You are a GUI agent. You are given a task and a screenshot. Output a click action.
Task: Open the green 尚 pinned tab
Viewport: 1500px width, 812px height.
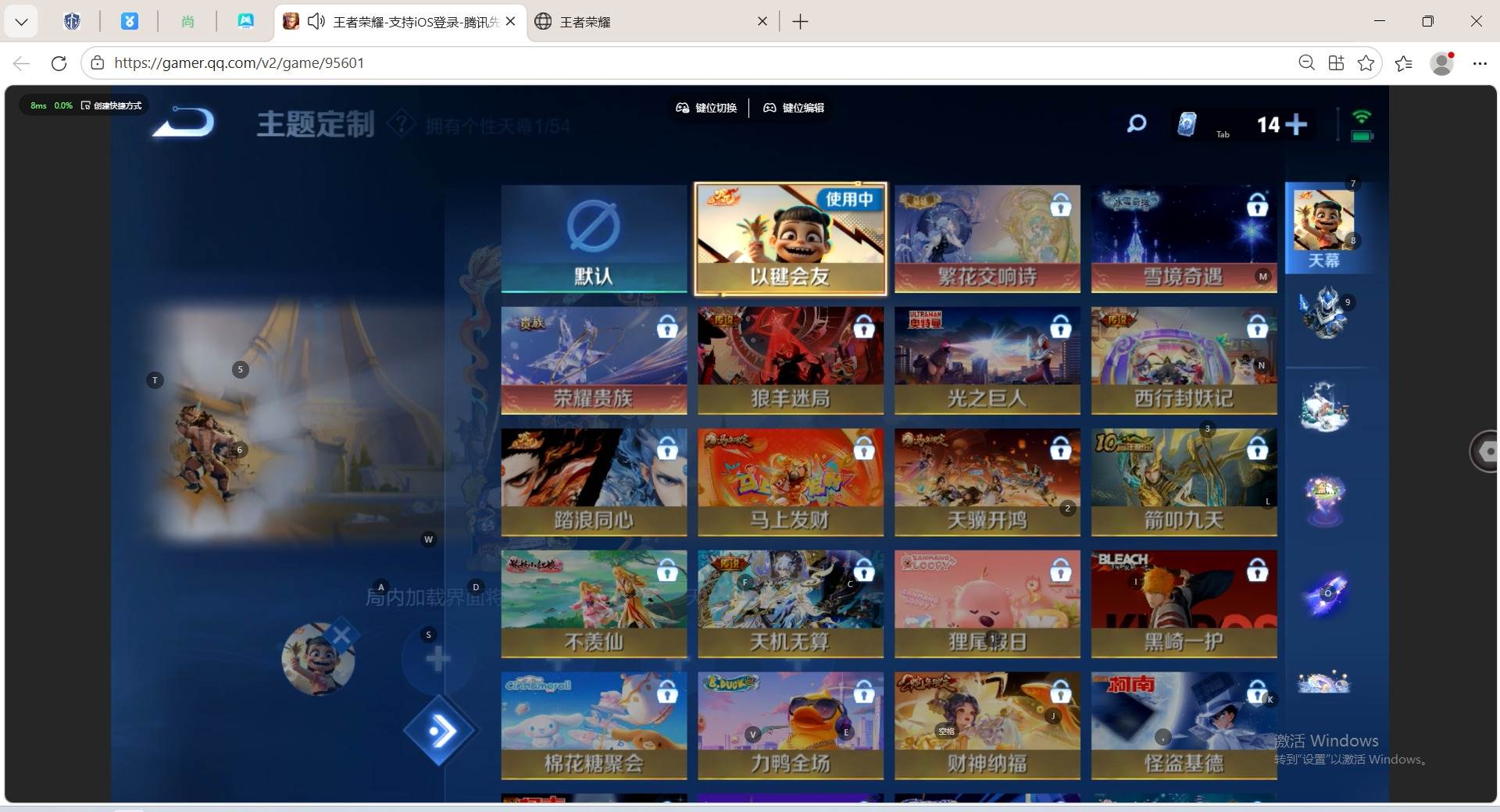[x=187, y=22]
